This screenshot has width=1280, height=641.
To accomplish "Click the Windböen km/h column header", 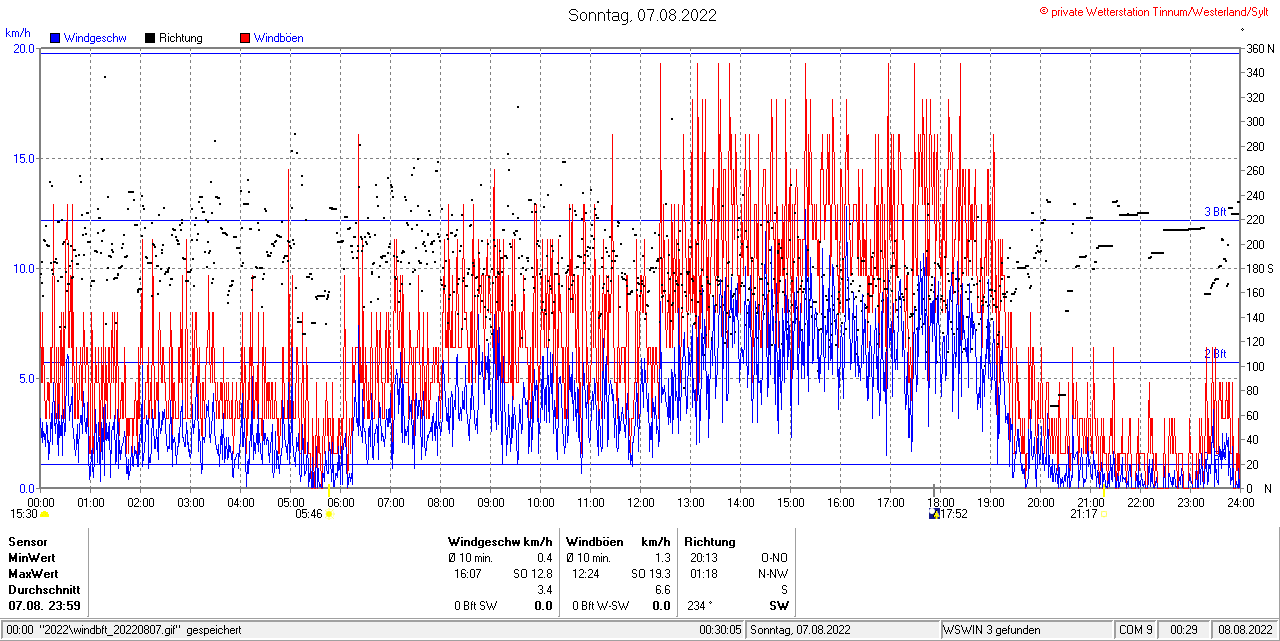I will (x=618, y=542).
